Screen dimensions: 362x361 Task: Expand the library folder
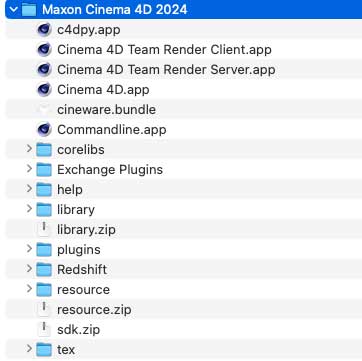(29, 209)
